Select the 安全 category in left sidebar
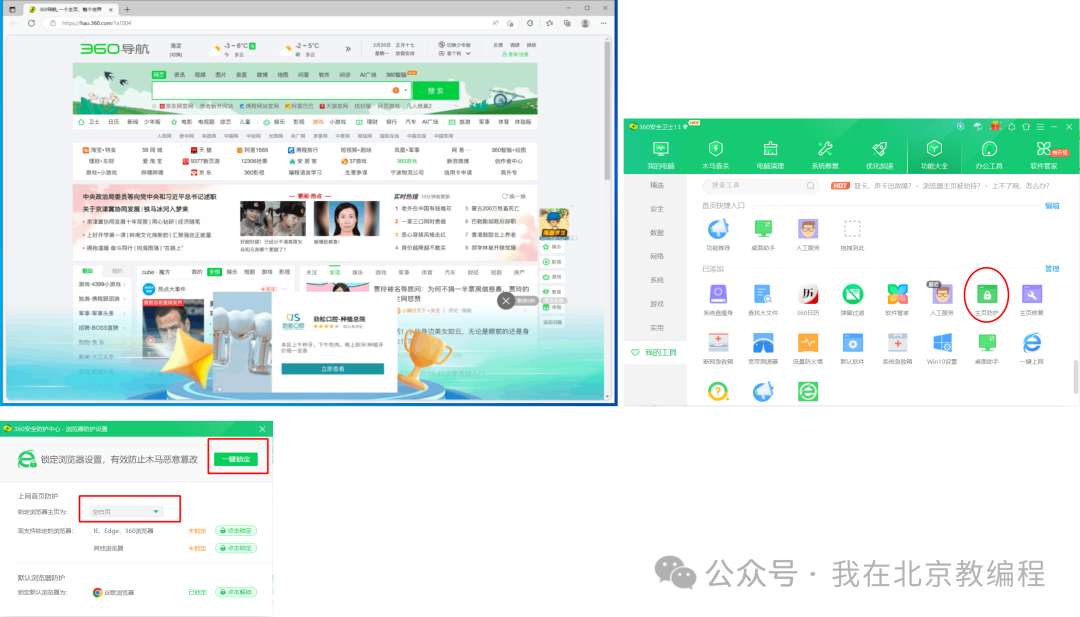 point(656,209)
